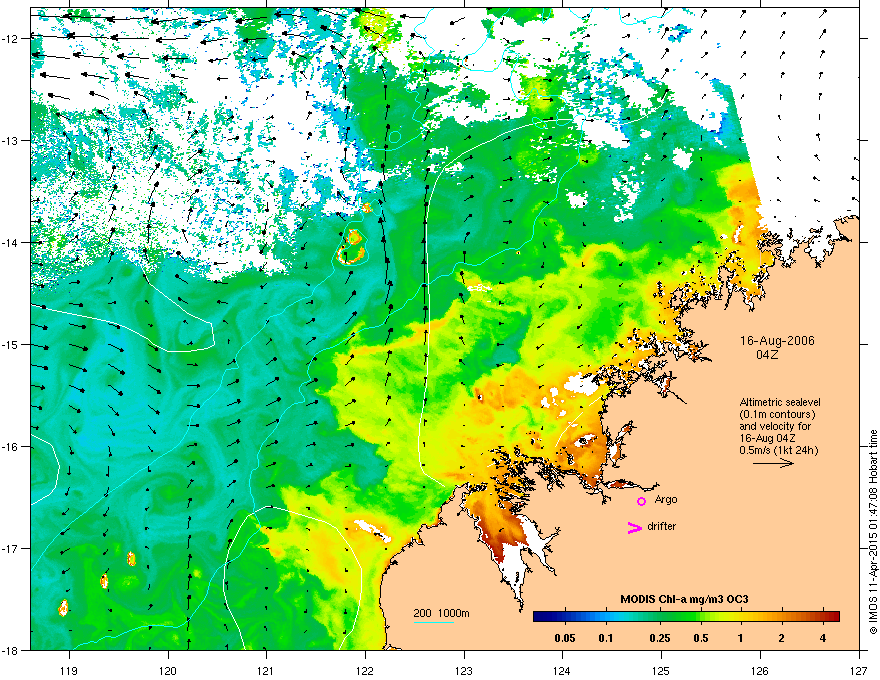Click the drifter legend text label
Viewport: 880px width, 680px height.
(x=662, y=526)
